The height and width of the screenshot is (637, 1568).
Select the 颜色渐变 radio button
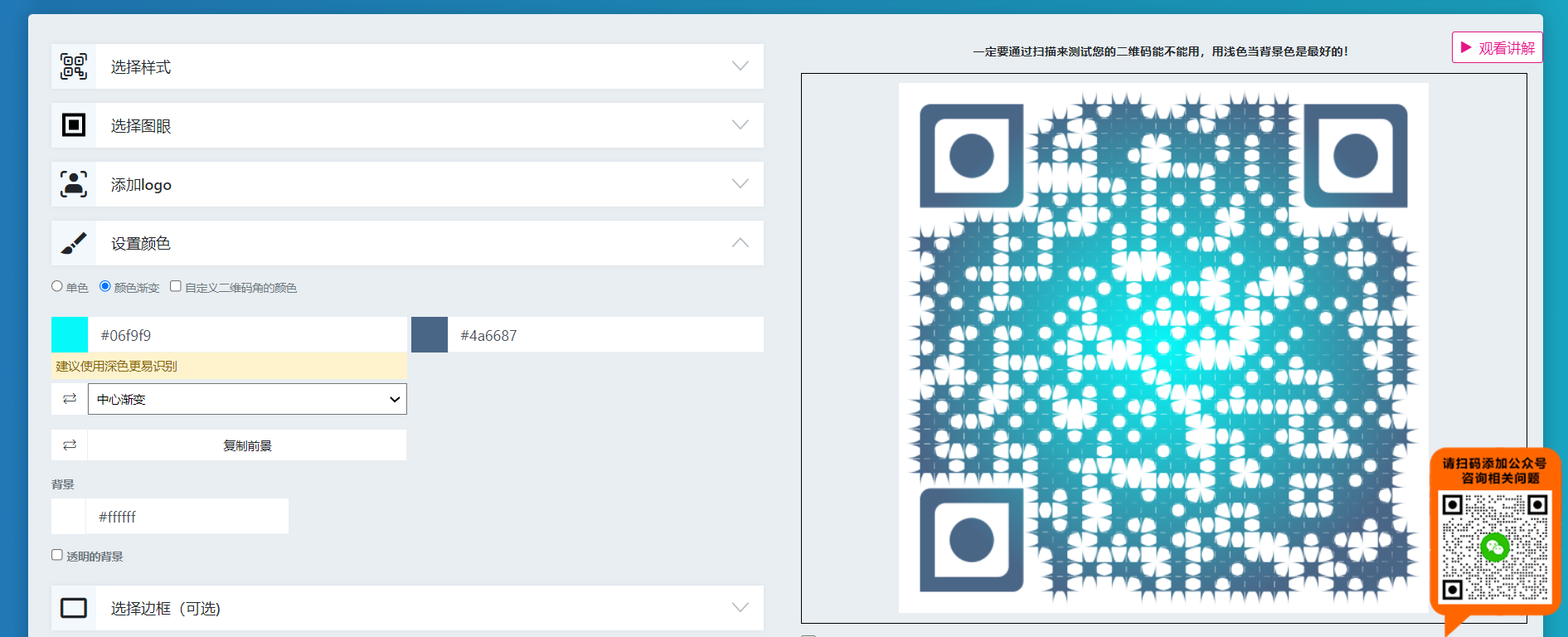(x=105, y=286)
